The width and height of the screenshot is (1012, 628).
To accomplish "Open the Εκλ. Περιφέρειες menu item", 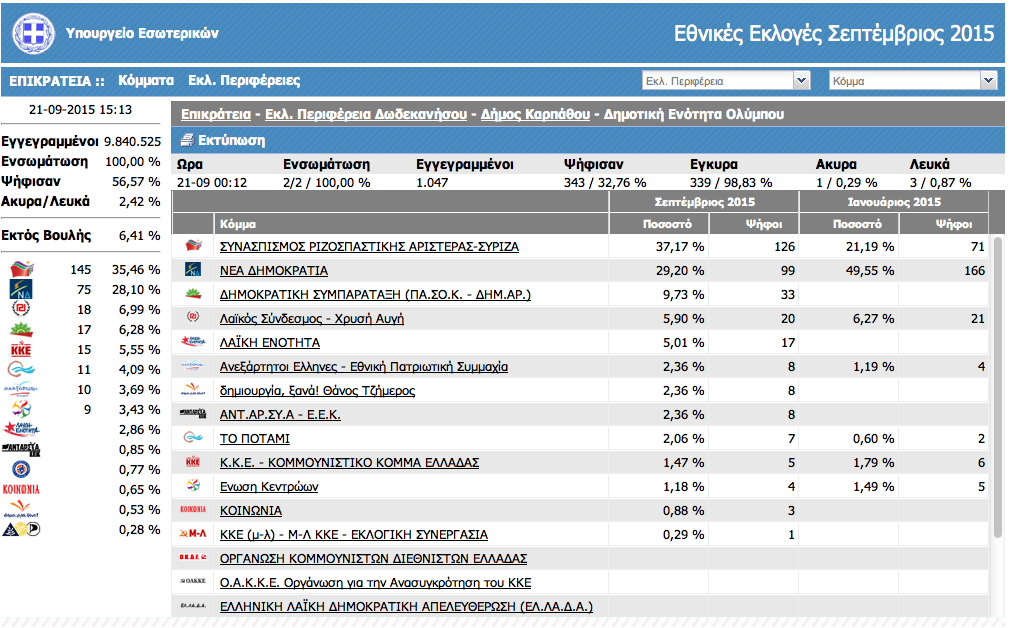I will [x=244, y=81].
